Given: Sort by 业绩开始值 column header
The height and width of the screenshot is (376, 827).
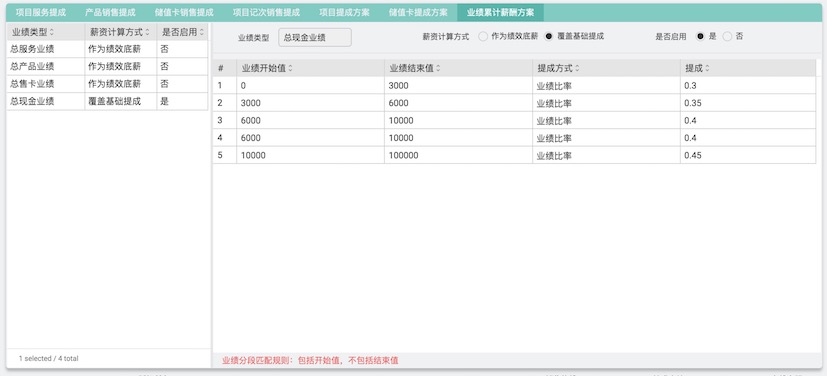Looking at the screenshot, I should (x=310, y=68).
